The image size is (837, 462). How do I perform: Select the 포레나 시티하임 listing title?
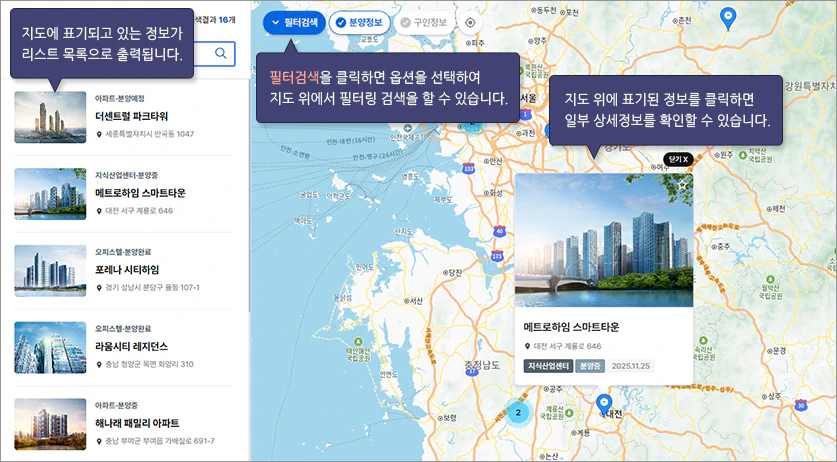[127, 270]
